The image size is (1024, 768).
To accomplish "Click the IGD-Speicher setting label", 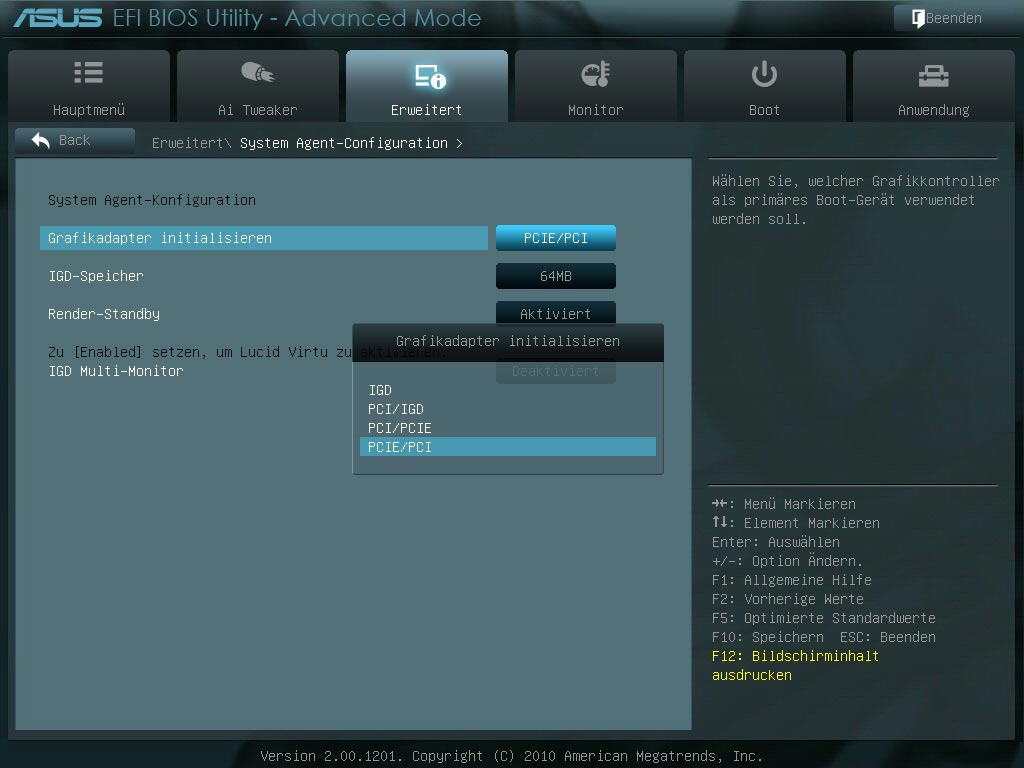I will coord(96,276).
